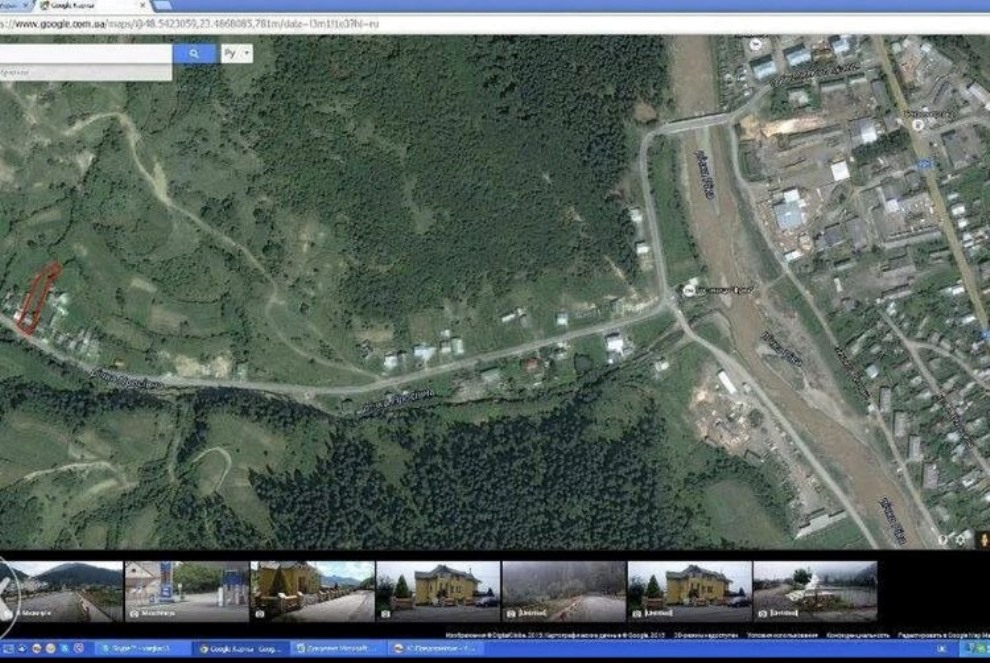The height and width of the screenshot is (663, 990).
Task: Open the gas station photo thumbnail
Action: coord(187,592)
